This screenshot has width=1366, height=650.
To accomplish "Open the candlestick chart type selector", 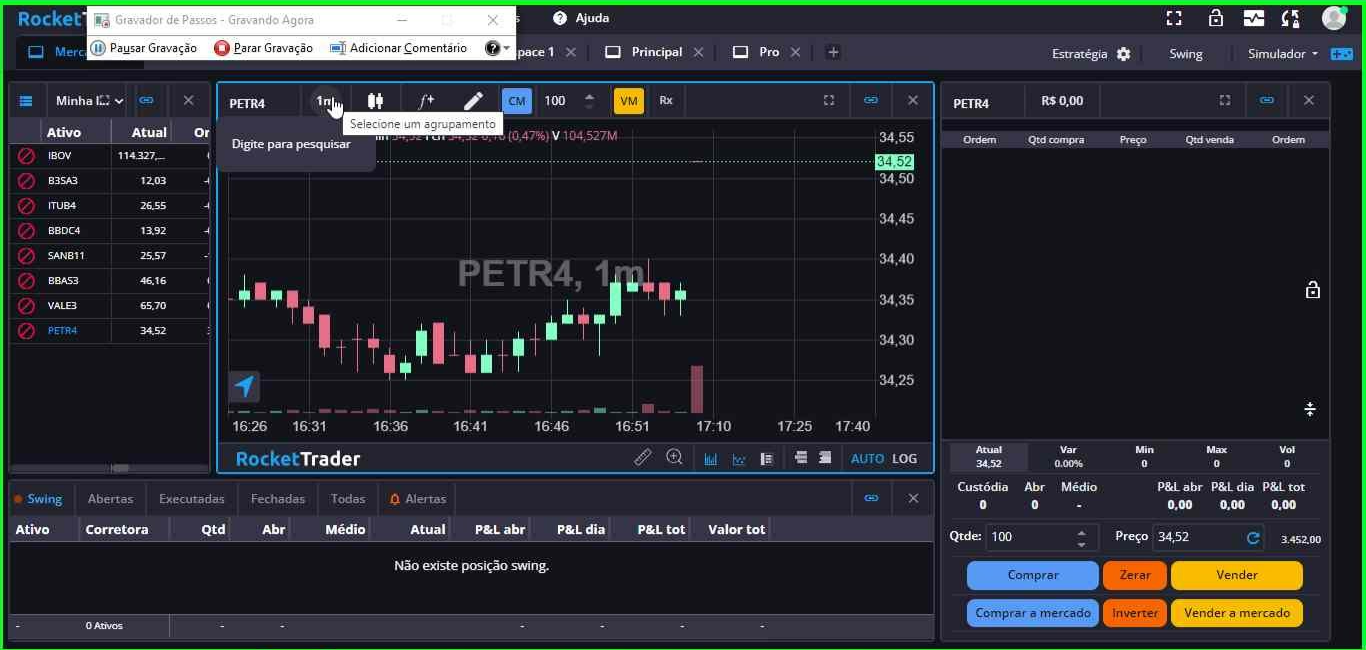I will (375, 101).
